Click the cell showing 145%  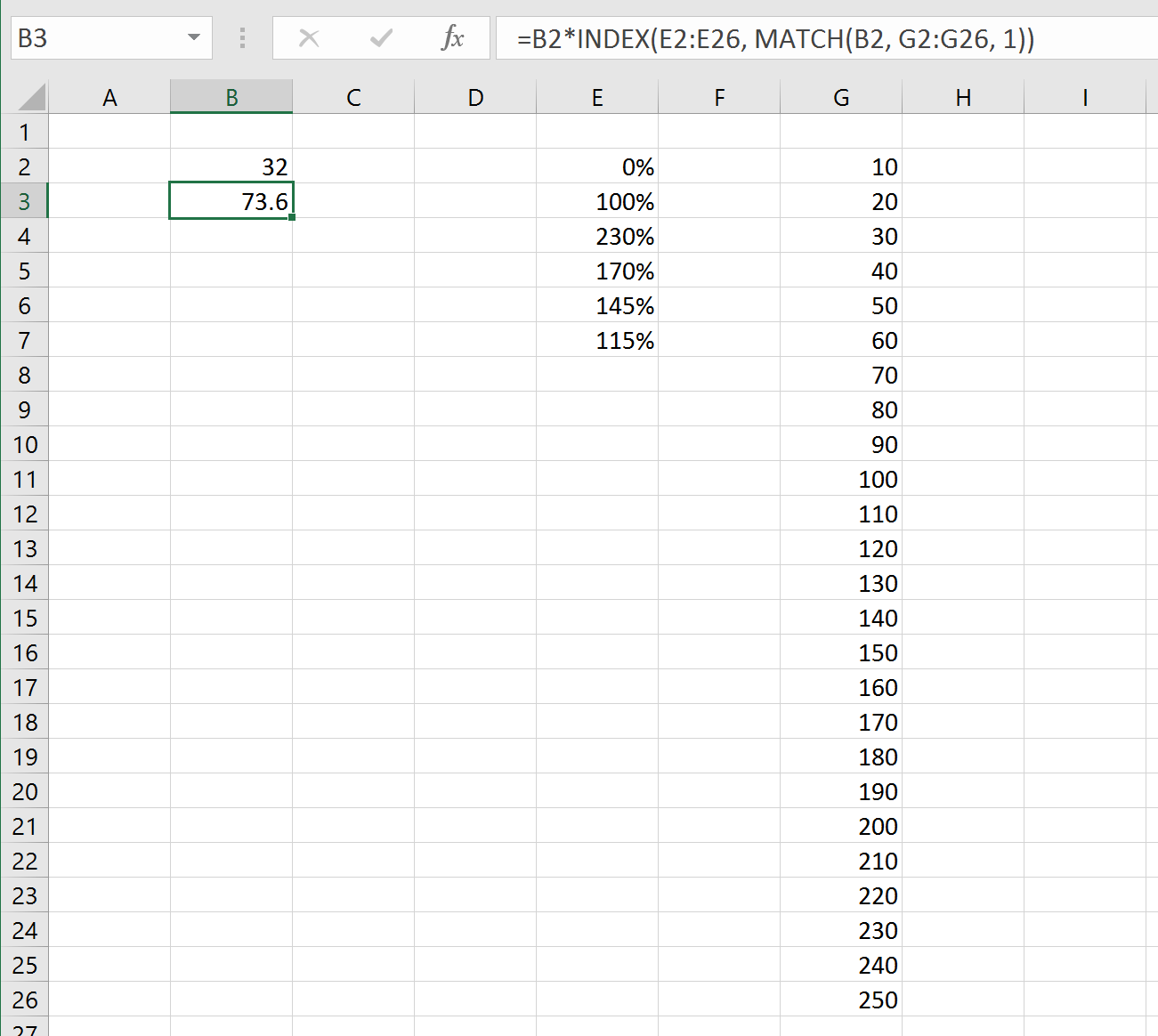(x=596, y=305)
